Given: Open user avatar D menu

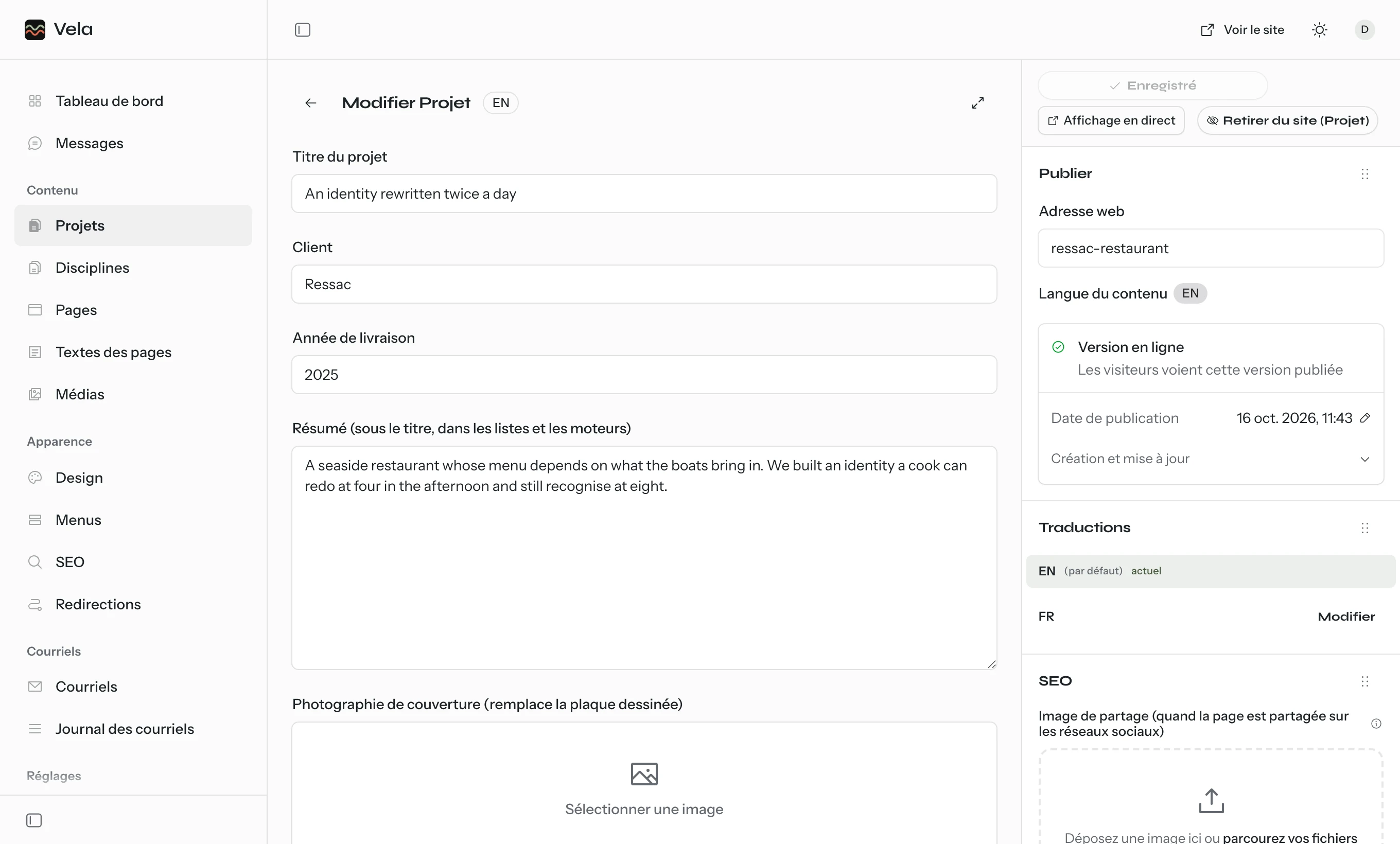Looking at the screenshot, I should pyautogui.click(x=1365, y=29).
